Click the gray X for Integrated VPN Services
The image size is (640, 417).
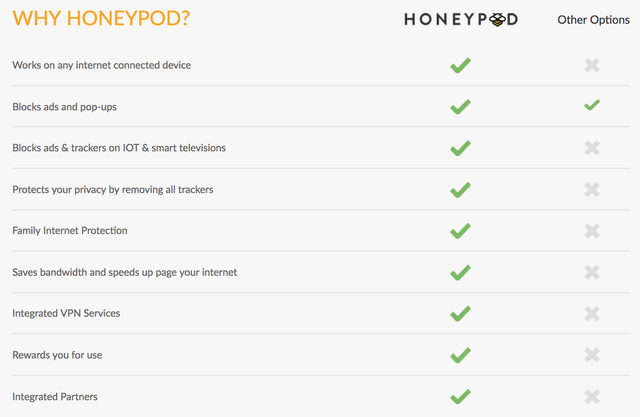[592, 313]
